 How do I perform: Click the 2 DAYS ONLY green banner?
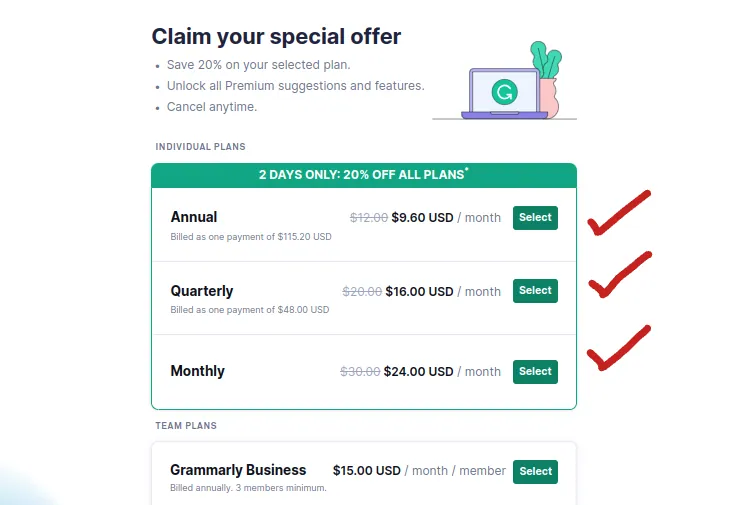(364, 175)
